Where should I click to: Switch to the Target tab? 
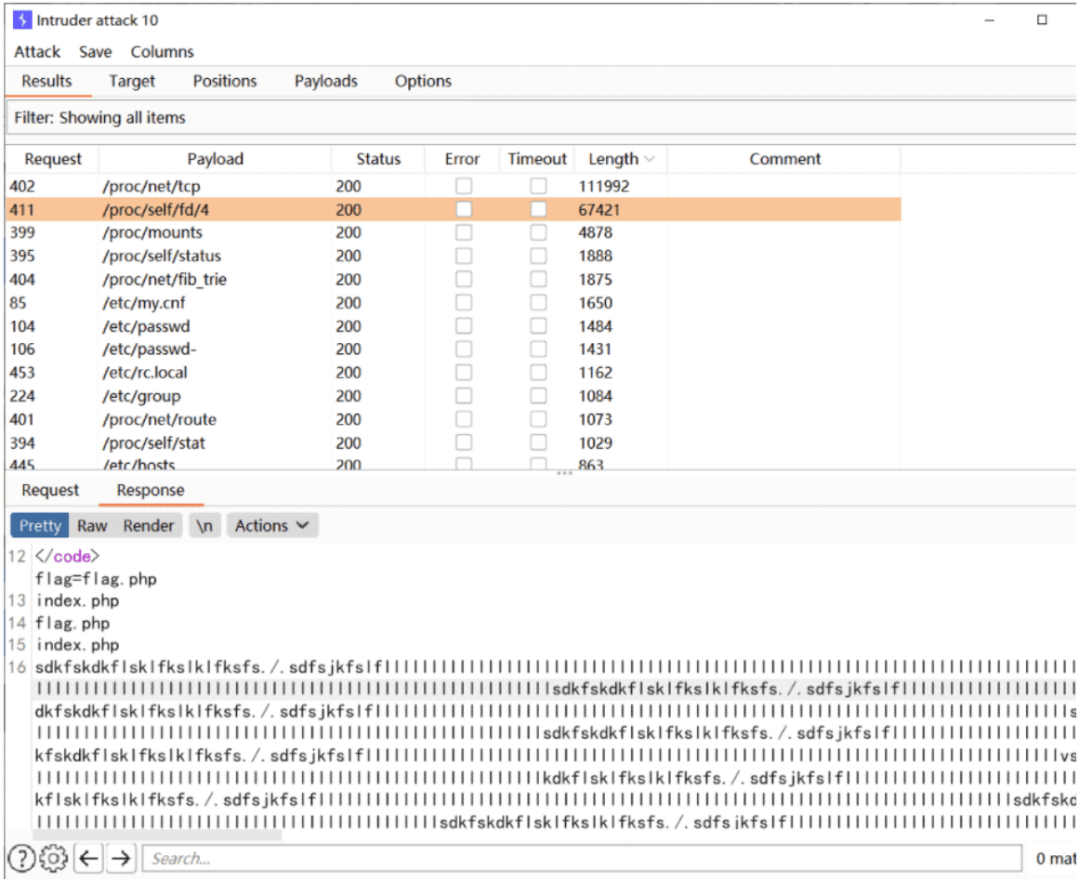click(x=132, y=81)
